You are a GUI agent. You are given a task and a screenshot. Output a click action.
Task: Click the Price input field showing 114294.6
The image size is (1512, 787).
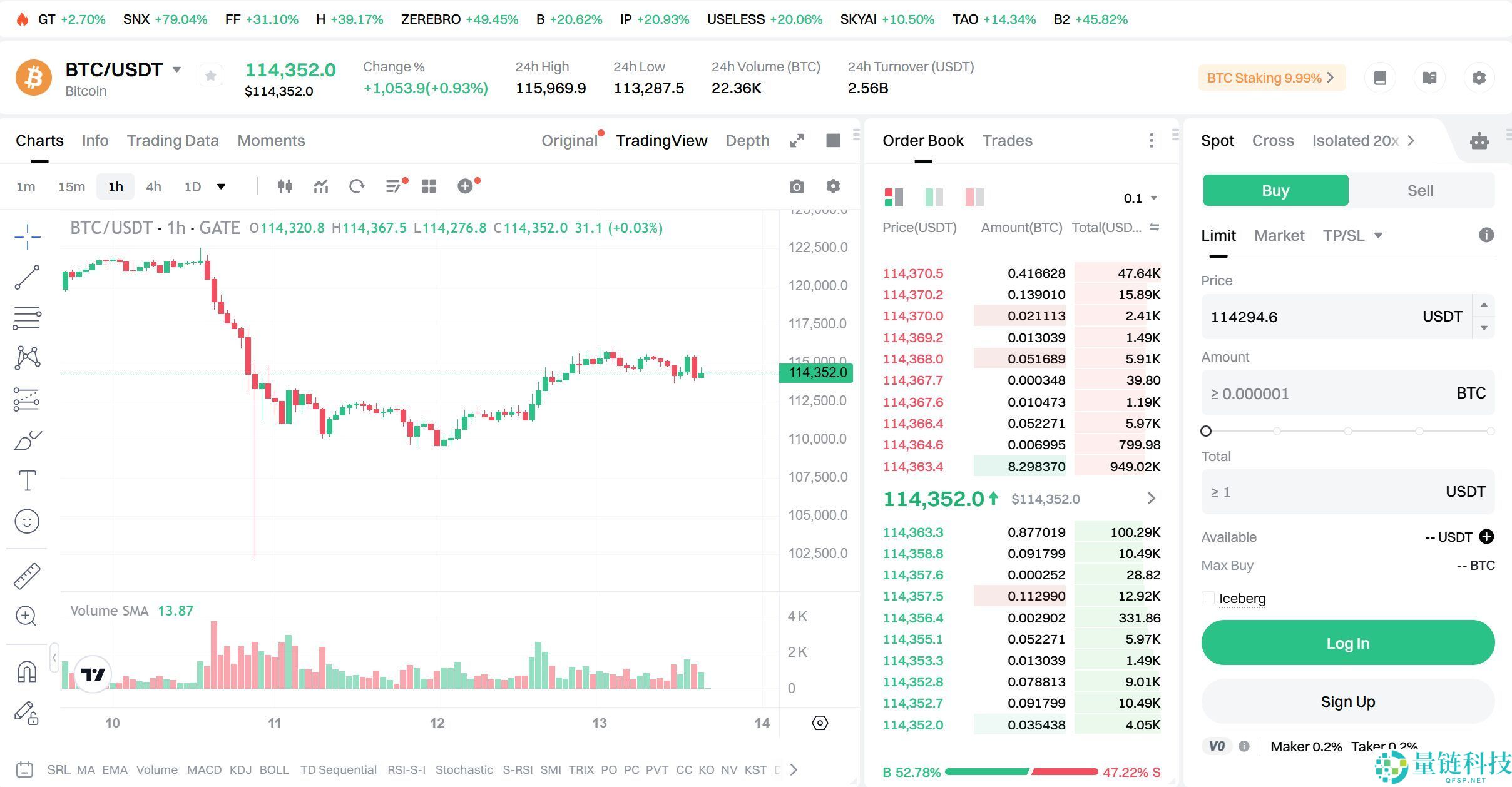point(1314,317)
